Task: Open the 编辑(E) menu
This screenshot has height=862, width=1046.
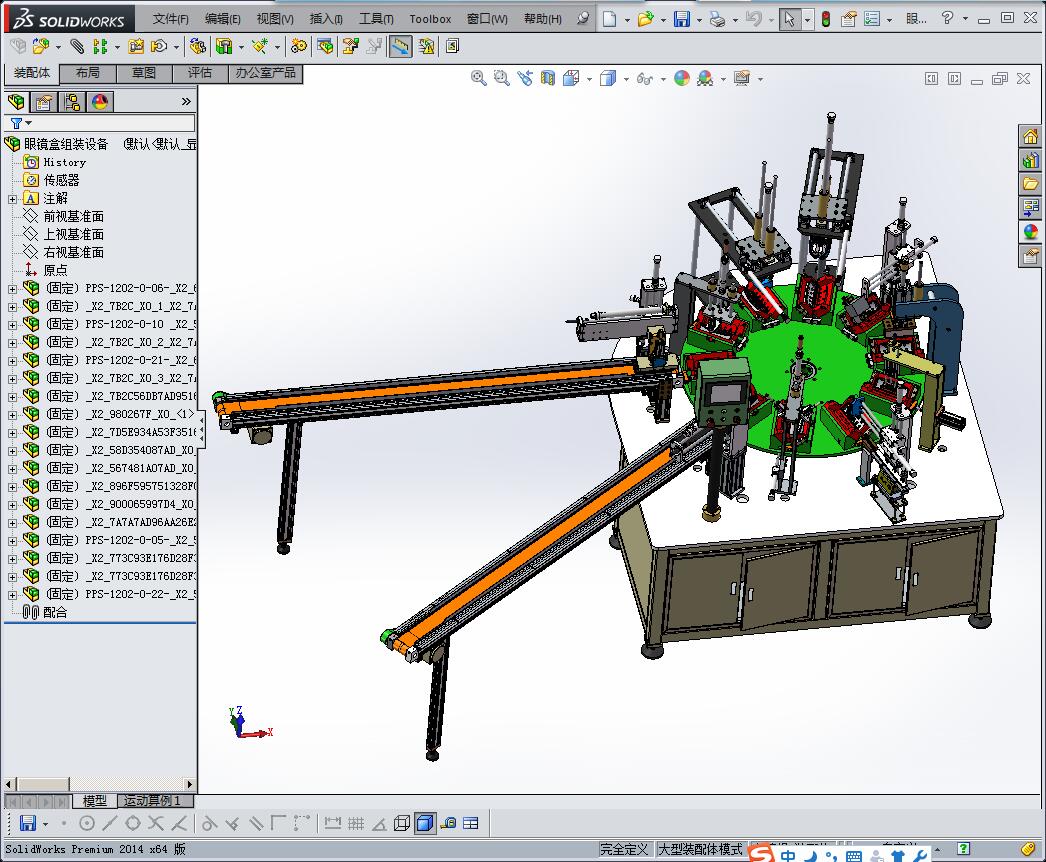Action: (222, 19)
